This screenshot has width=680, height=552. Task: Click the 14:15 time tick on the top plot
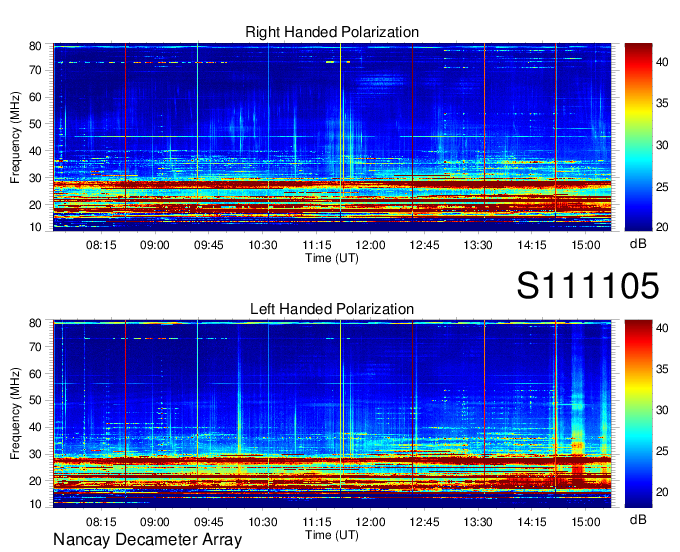[532, 245]
